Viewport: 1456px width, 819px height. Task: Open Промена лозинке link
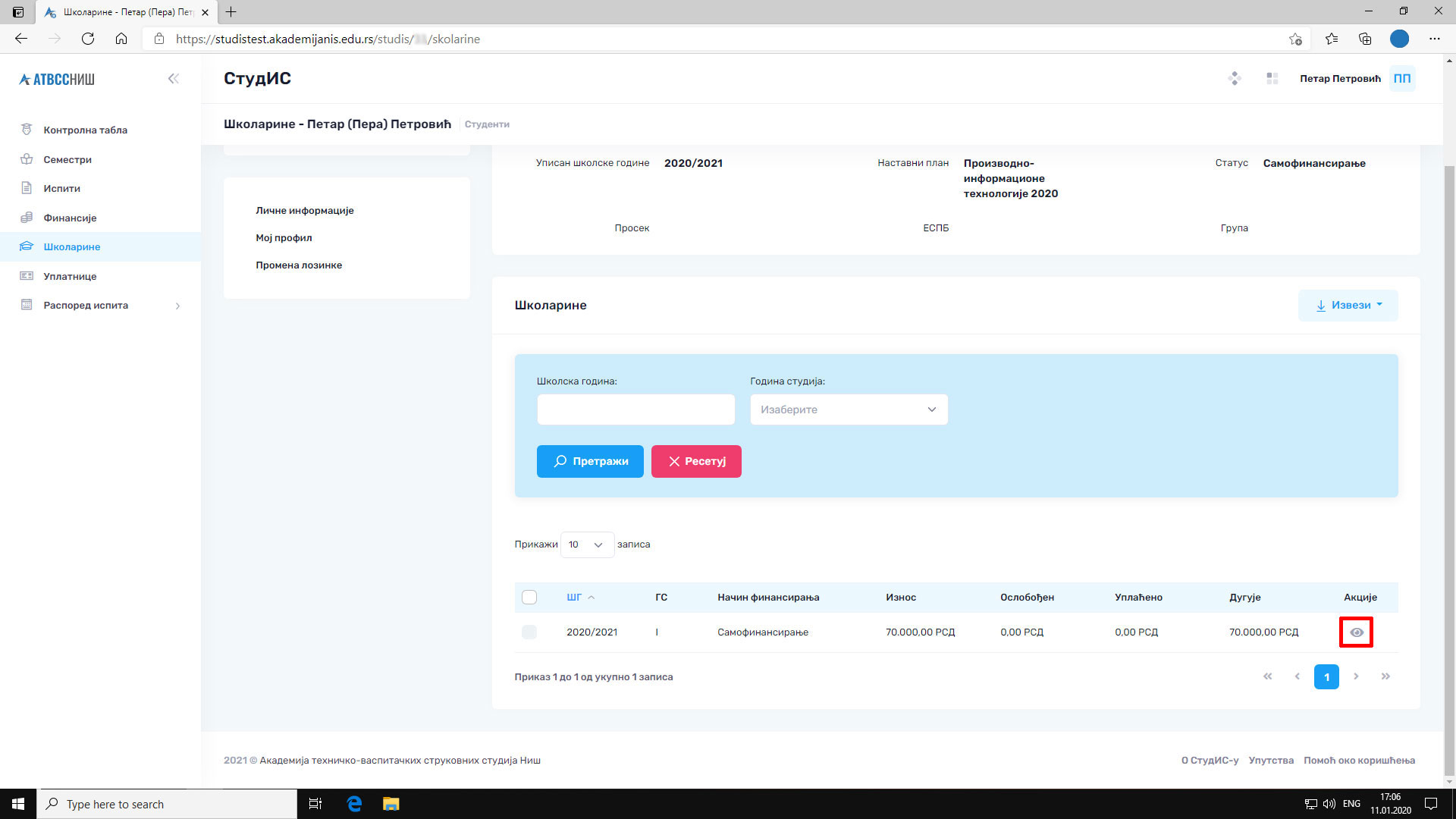(299, 265)
